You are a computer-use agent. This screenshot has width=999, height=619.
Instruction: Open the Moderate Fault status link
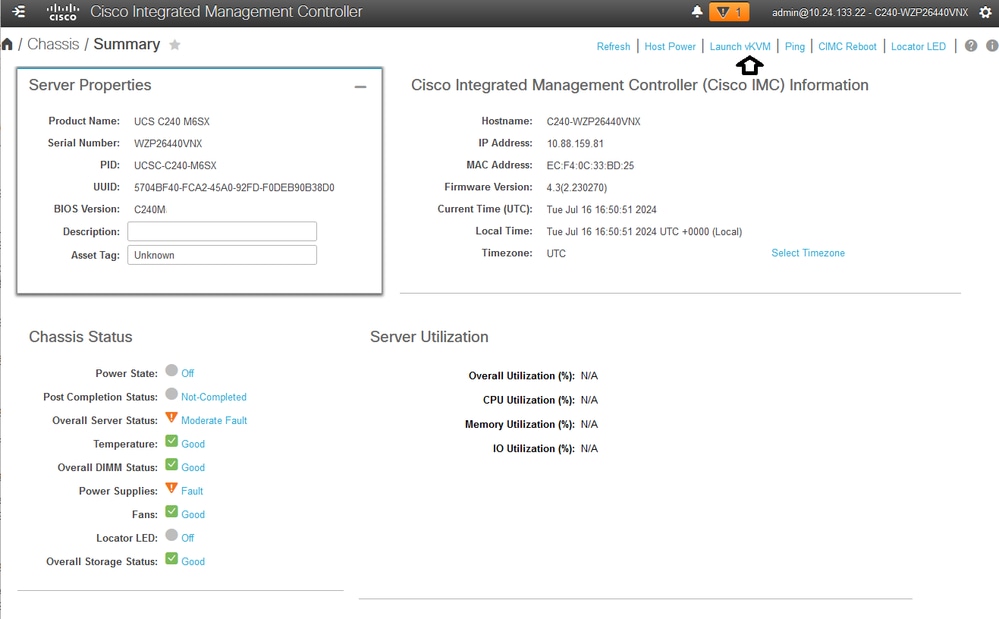click(x=214, y=420)
